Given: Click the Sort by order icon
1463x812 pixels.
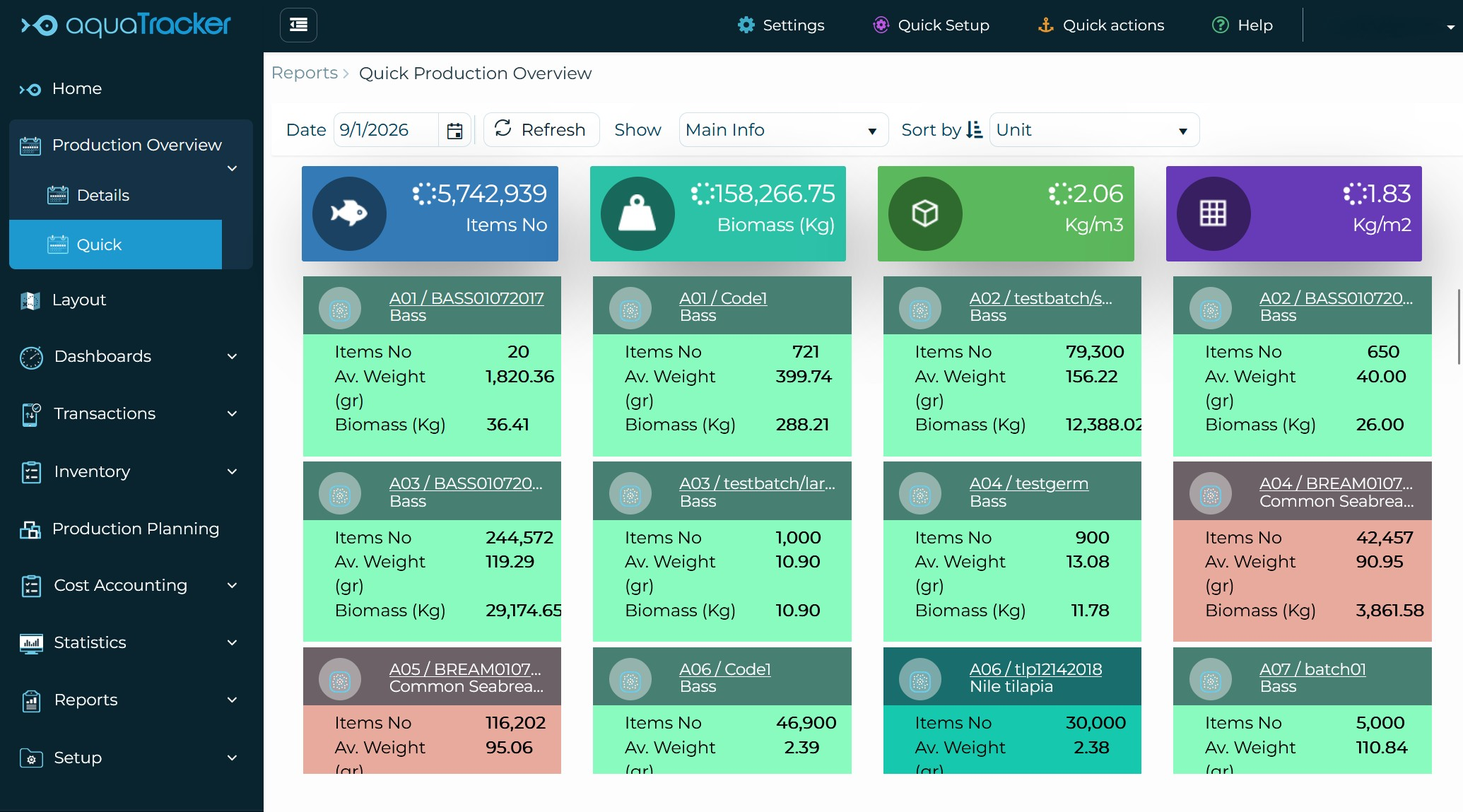Looking at the screenshot, I should 974,130.
